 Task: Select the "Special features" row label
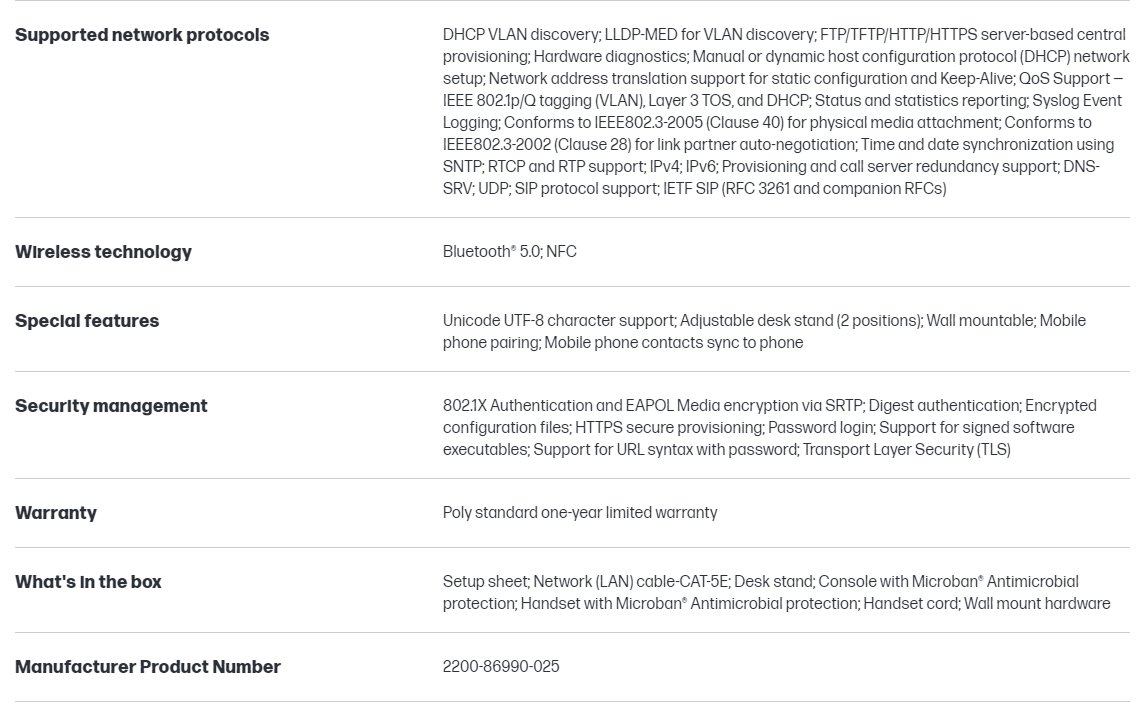87,321
